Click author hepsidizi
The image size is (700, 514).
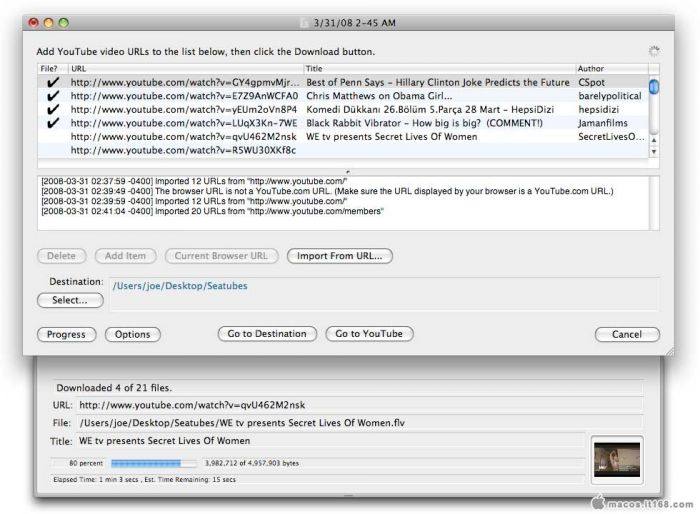point(598,109)
